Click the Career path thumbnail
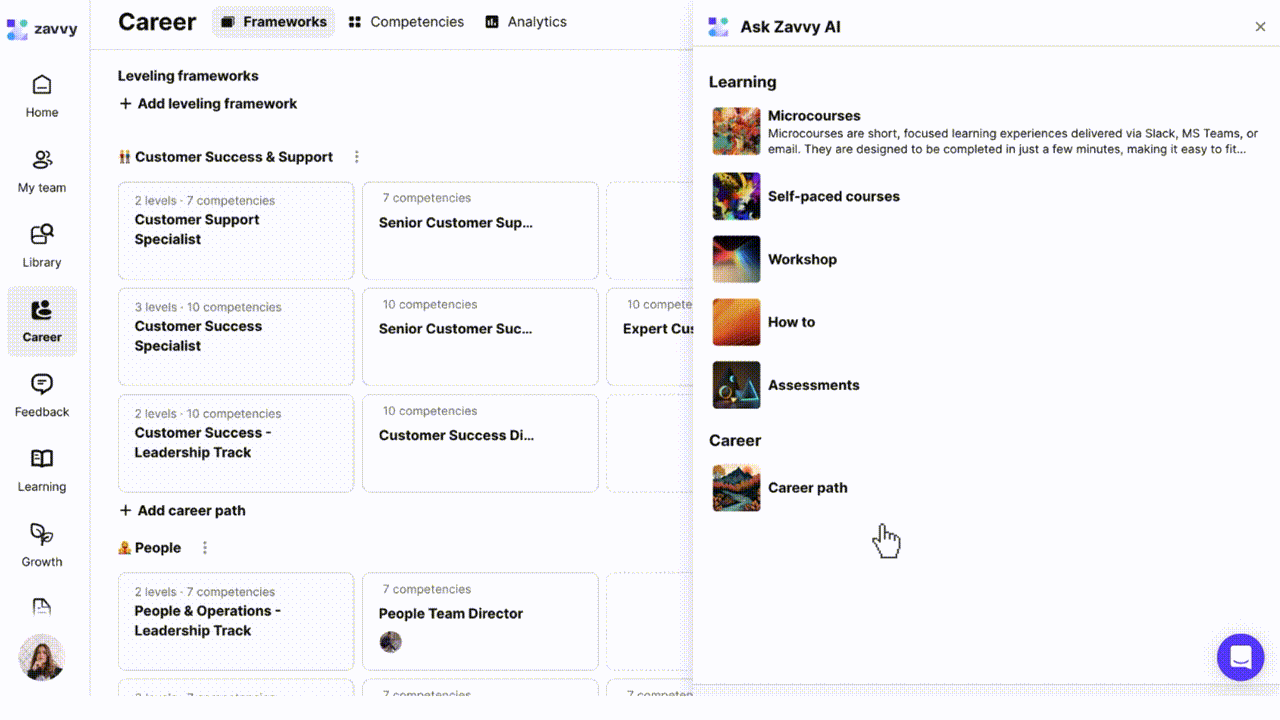Screen dimensions: 1280x720 tap(736, 488)
